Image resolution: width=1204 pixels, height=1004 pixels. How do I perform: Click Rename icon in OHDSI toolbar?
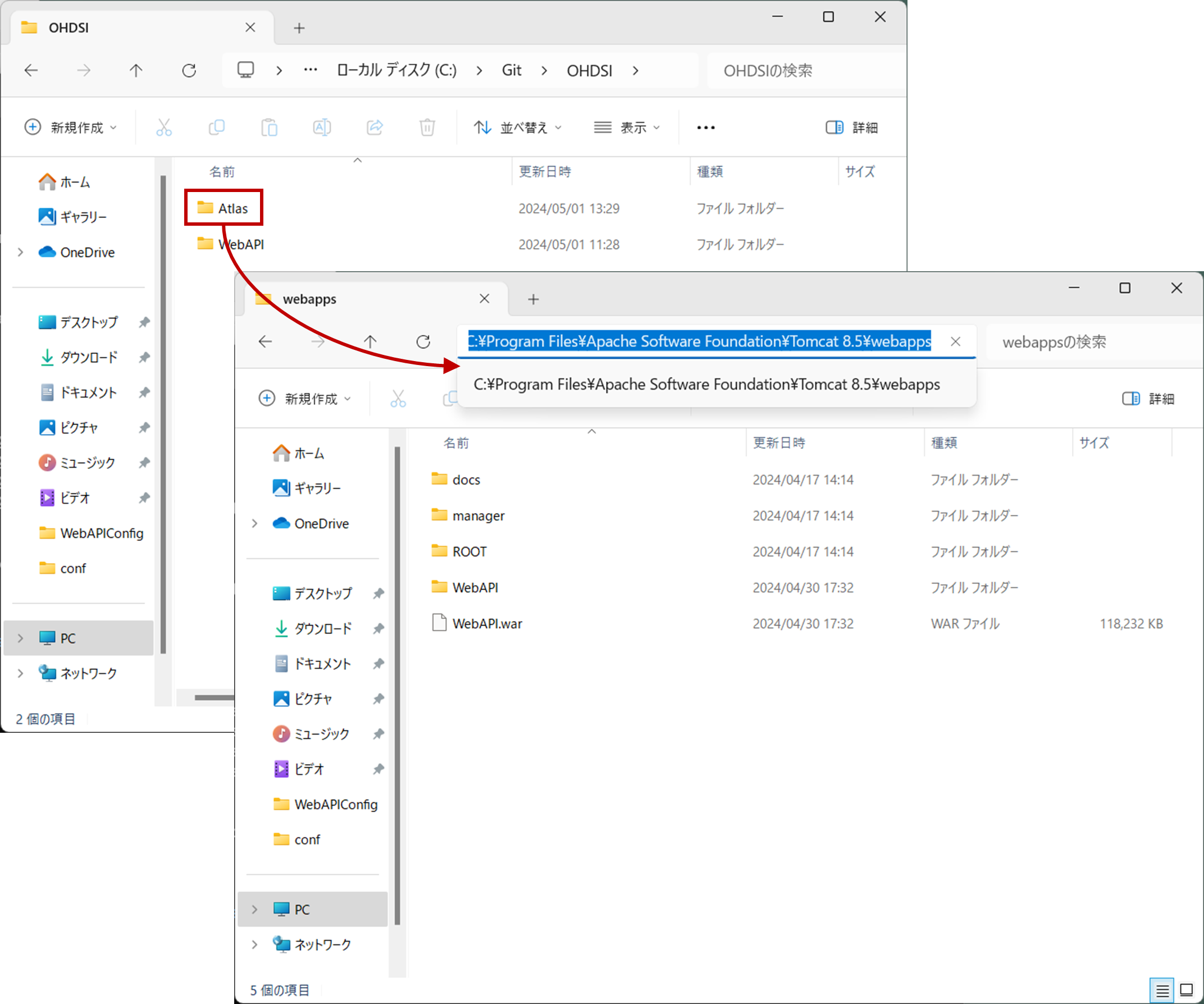point(322,127)
